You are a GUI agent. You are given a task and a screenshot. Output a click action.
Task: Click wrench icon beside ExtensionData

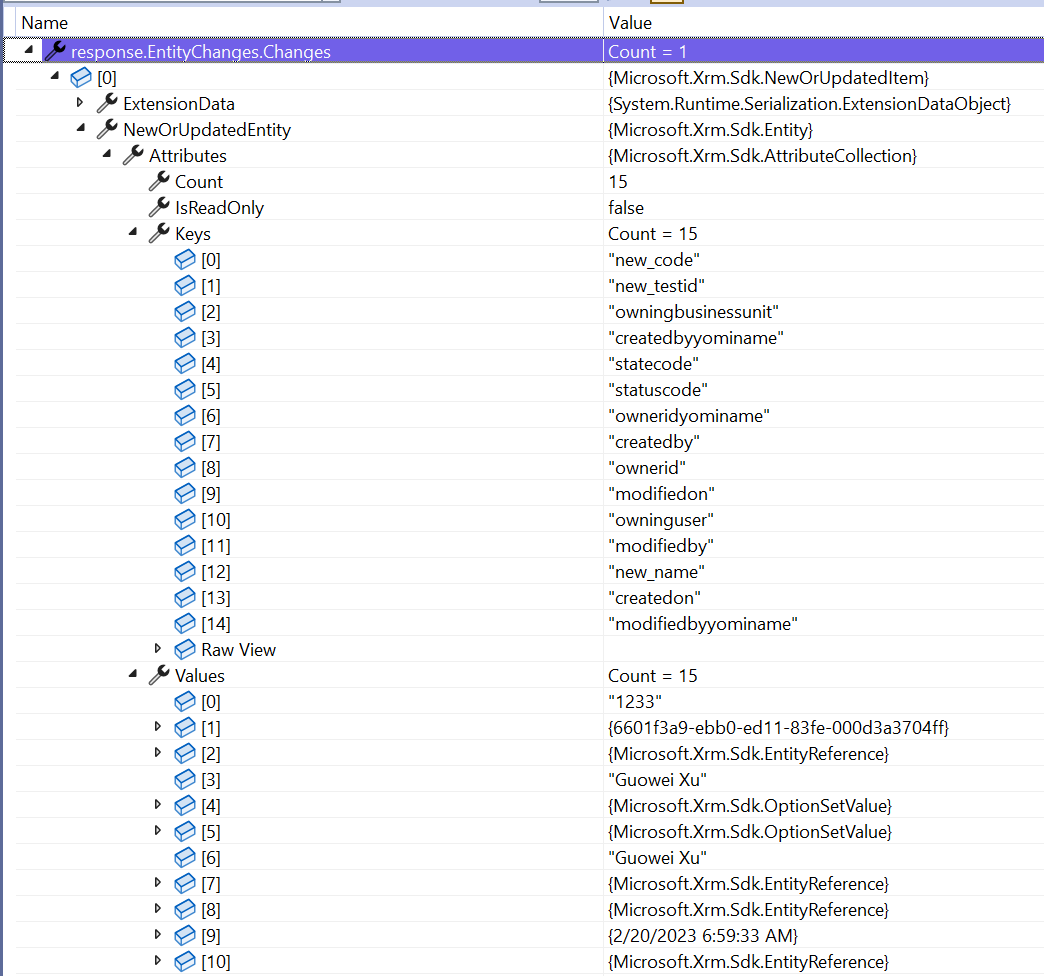tap(107, 103)
